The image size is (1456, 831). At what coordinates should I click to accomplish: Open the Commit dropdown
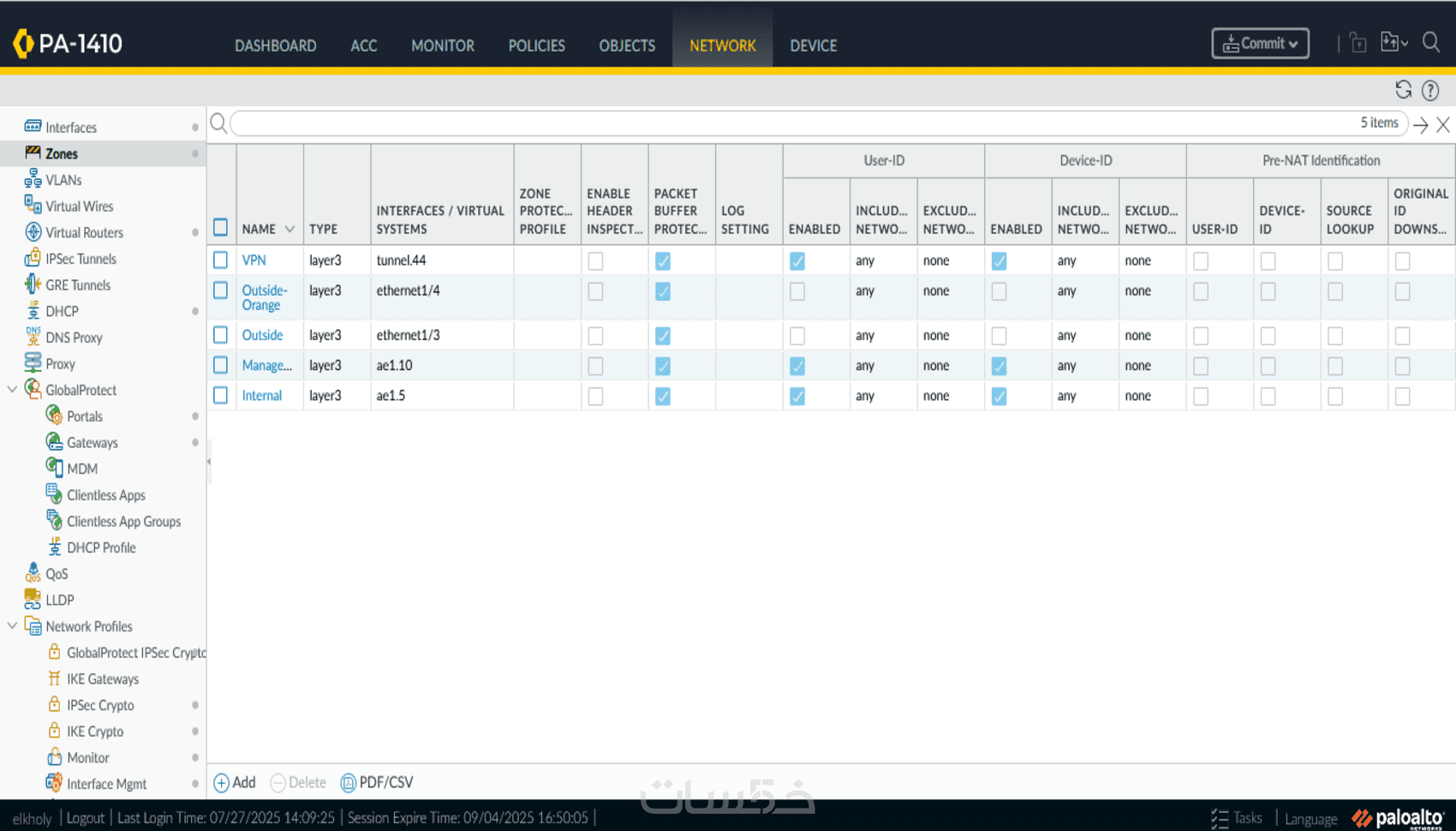pos(1260,44)
